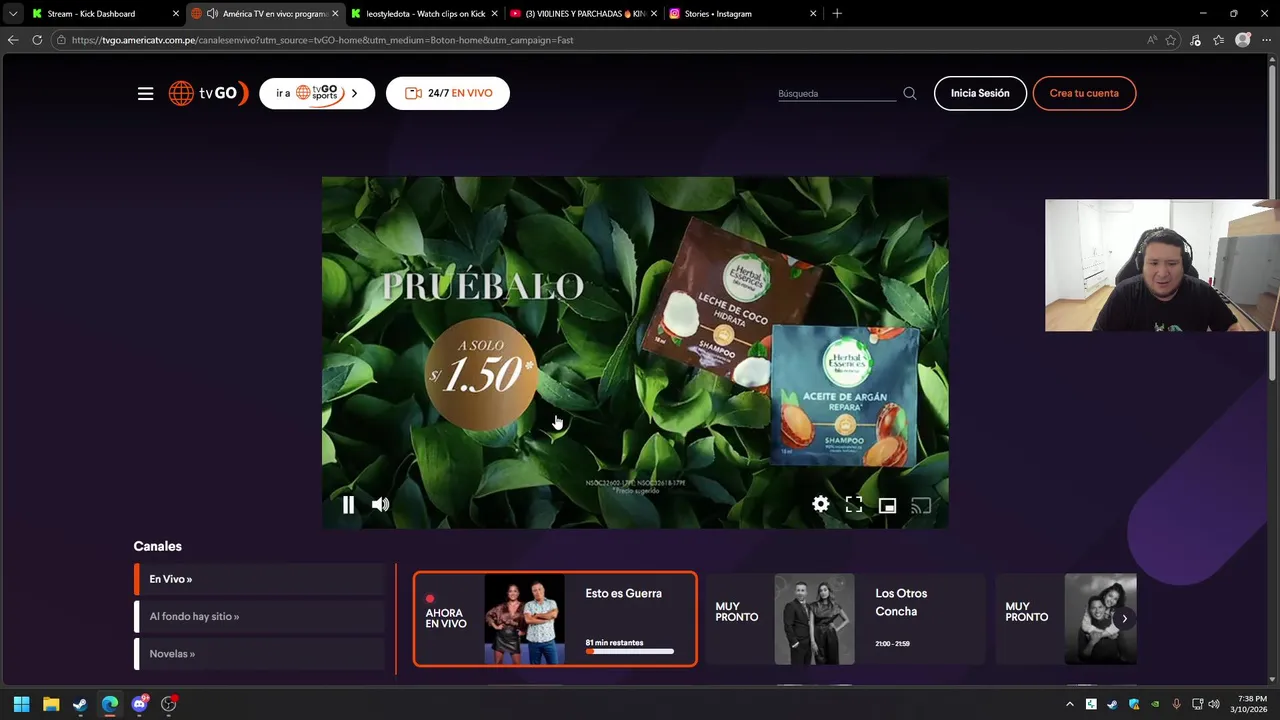Open the favorites list icon
Viewport: 1280px width, 720px height.
[1219, 40]
